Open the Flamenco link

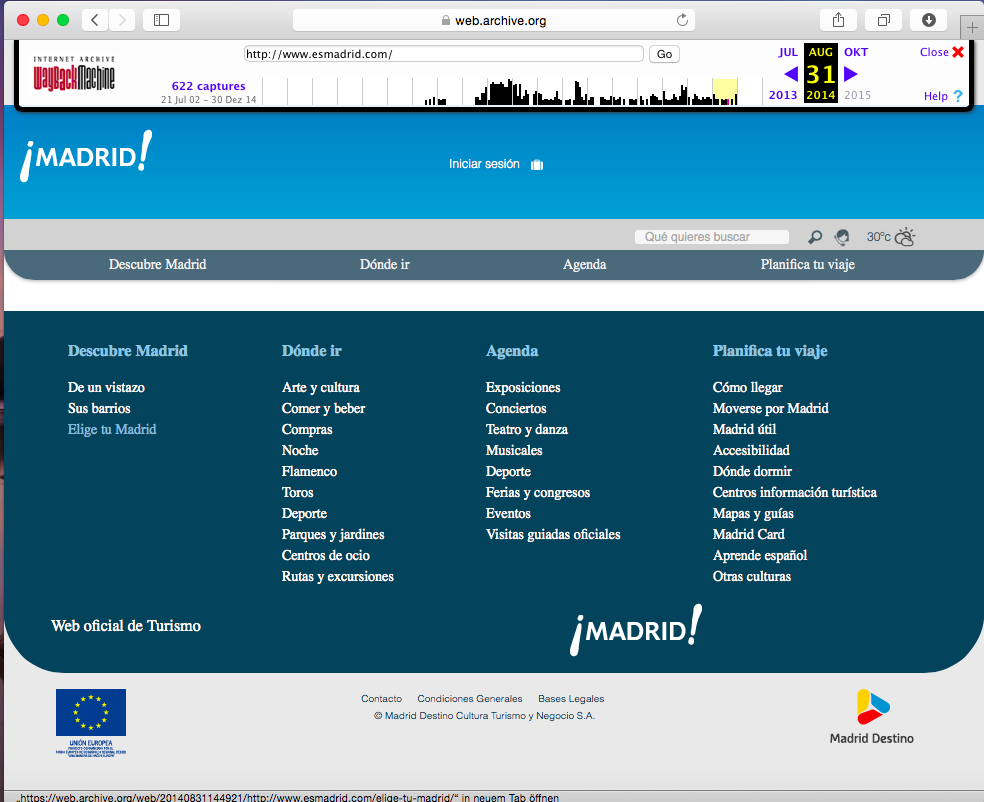point(309,471)
